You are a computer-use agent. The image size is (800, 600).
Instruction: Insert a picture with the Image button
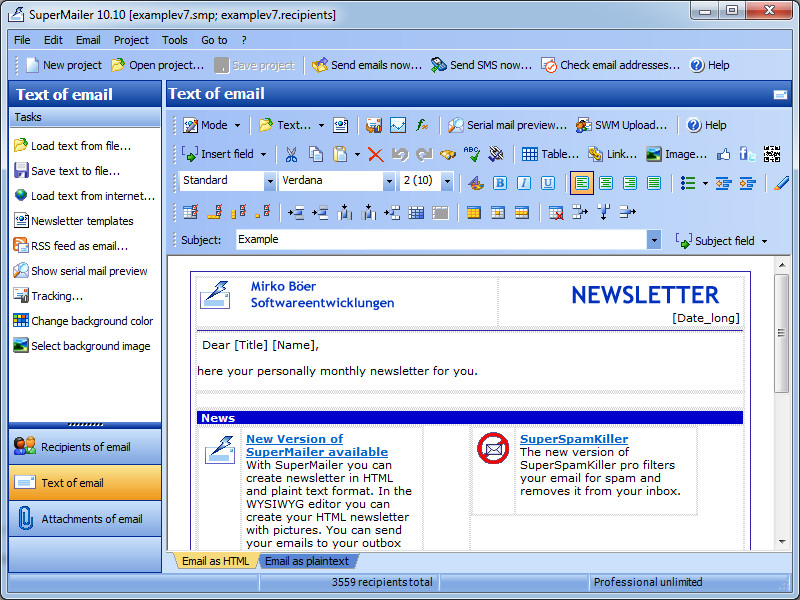[x=677, y=154]
